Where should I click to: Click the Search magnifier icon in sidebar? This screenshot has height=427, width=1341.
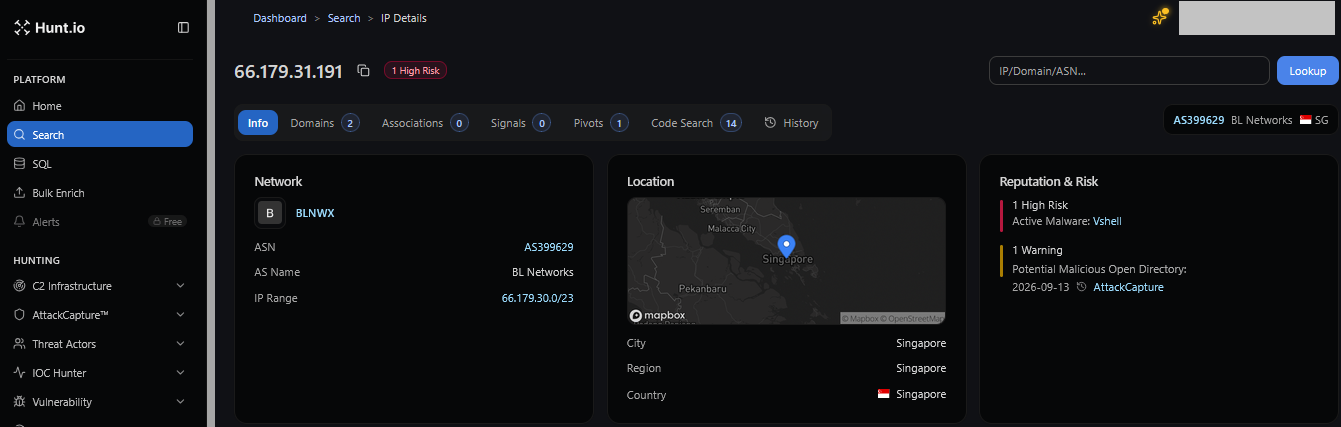click(20, 135)
